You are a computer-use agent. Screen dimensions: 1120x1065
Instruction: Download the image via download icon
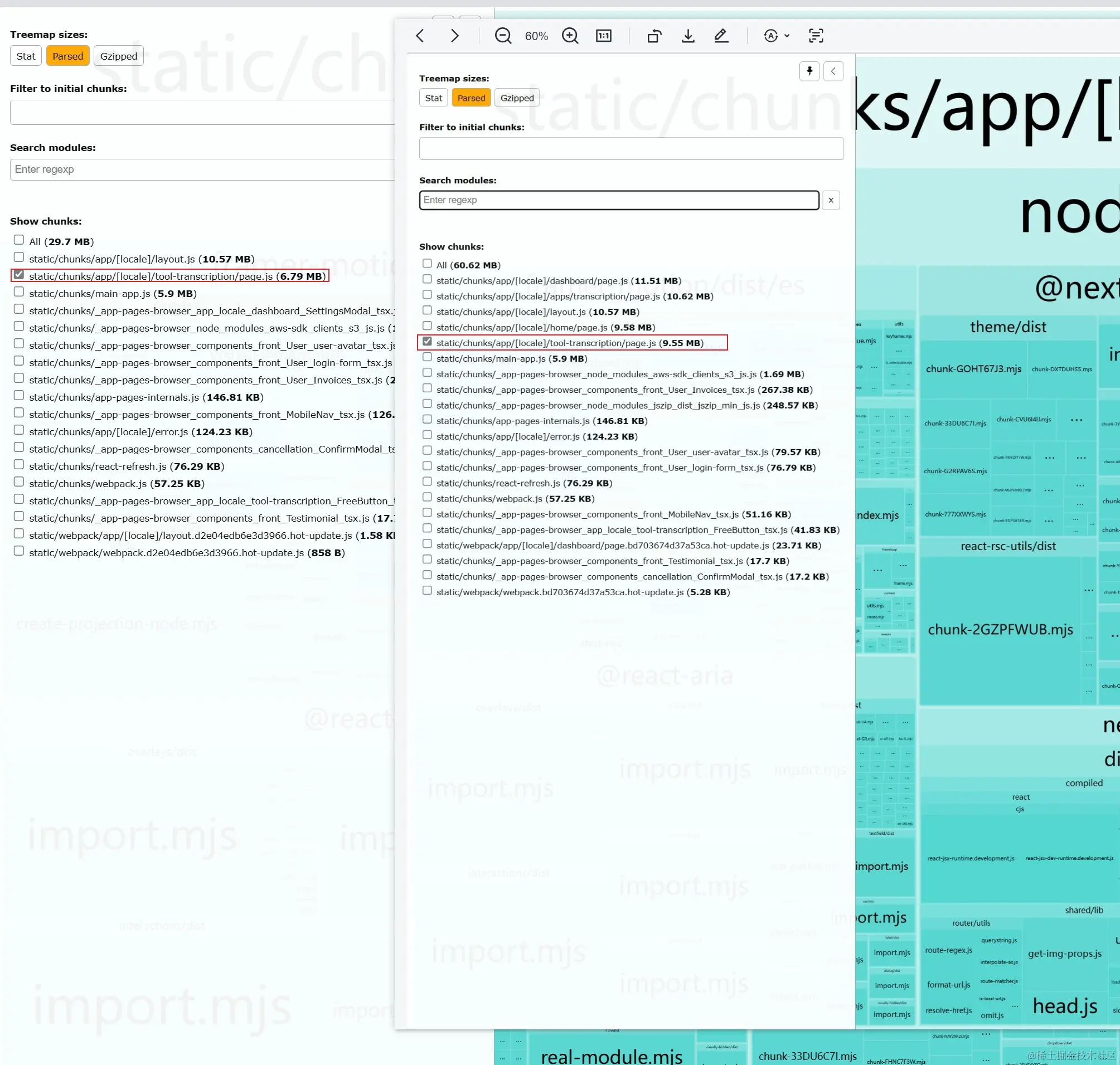(688, 36)
